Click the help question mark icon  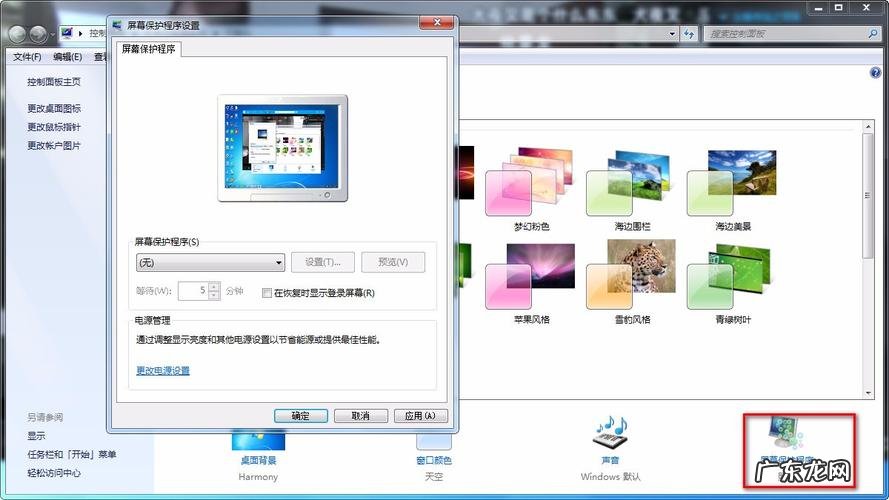coord(875,73)
